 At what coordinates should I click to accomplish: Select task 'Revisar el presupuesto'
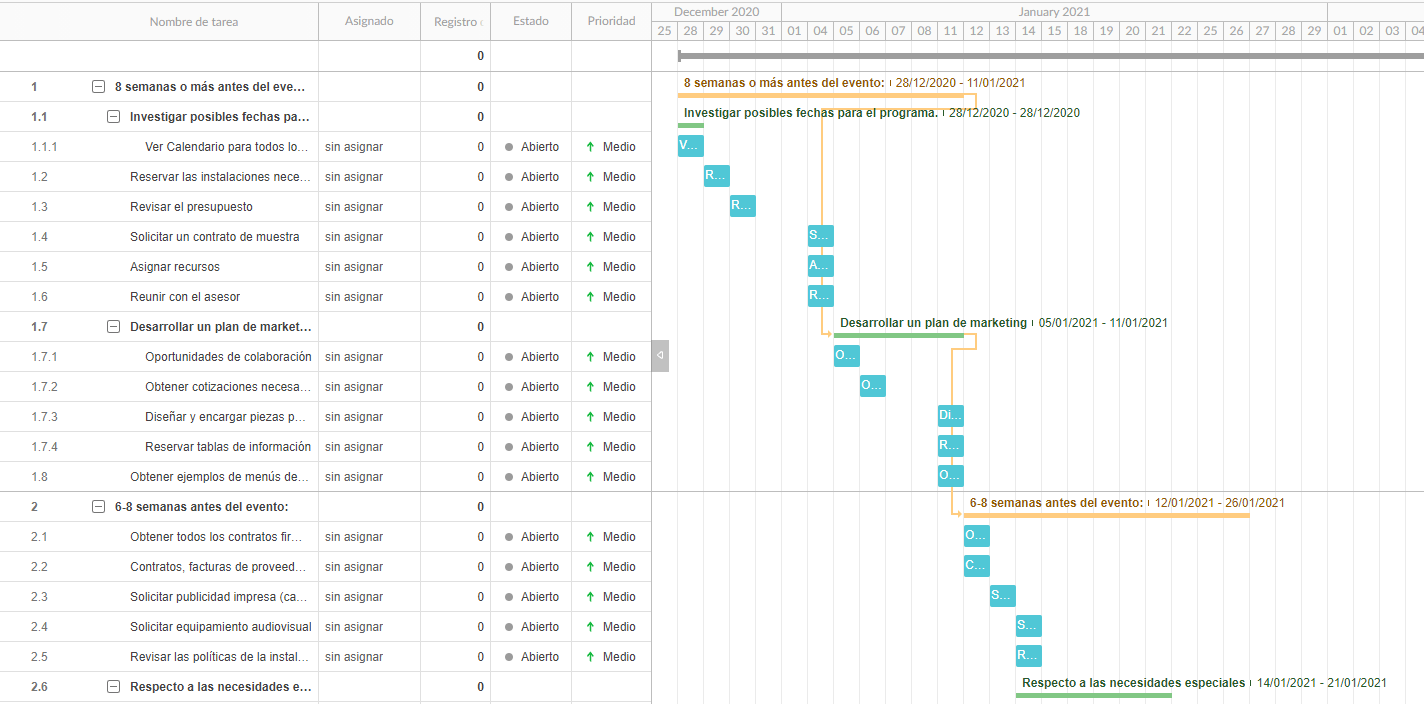pos(191,207)
